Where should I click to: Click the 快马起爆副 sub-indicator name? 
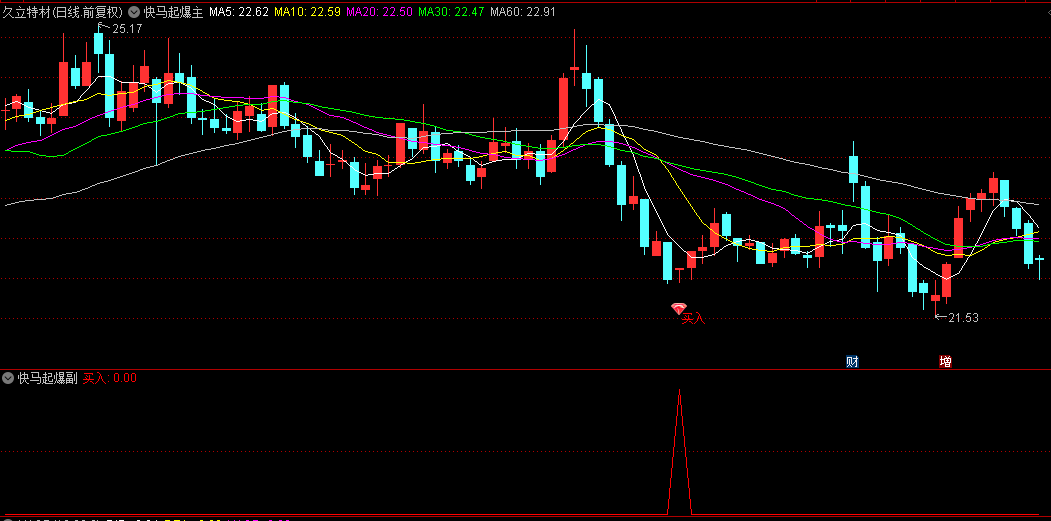tap(48, 378)
